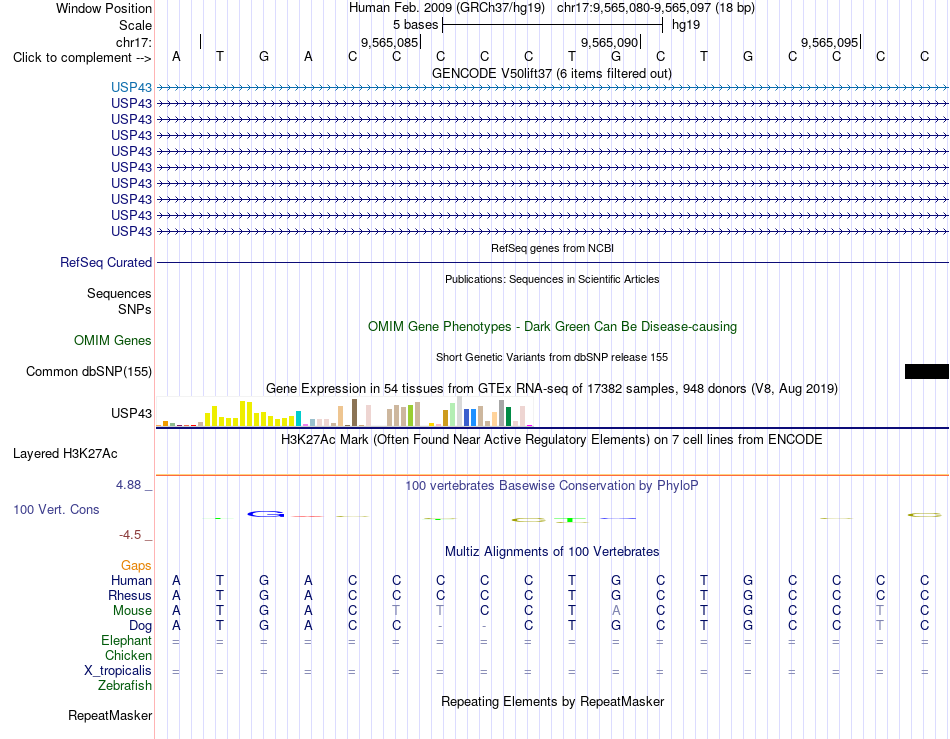Click the 9,565,090 position tick label
The width and height of the screenshot is (950, 739).
(x=610, y=42)
